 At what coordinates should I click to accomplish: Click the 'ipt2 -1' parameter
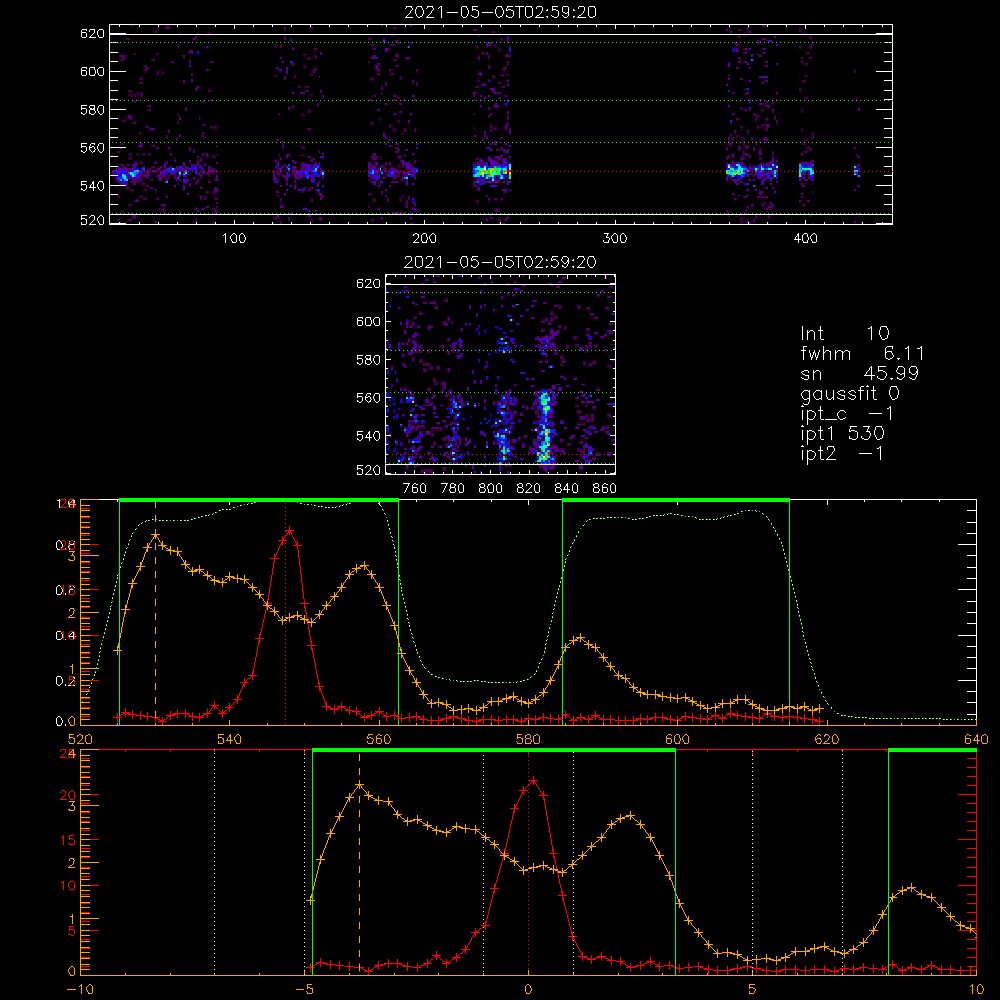coord(842,453)
